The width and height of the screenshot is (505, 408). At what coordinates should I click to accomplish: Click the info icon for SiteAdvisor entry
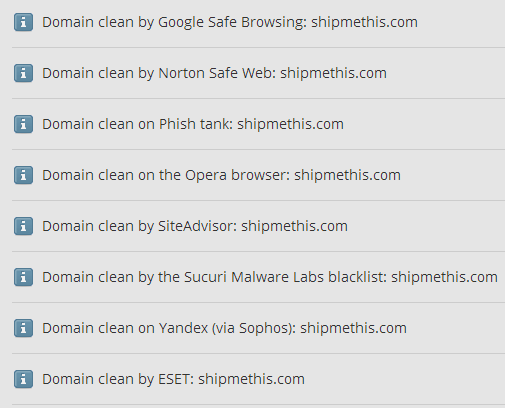click(23, 226)
